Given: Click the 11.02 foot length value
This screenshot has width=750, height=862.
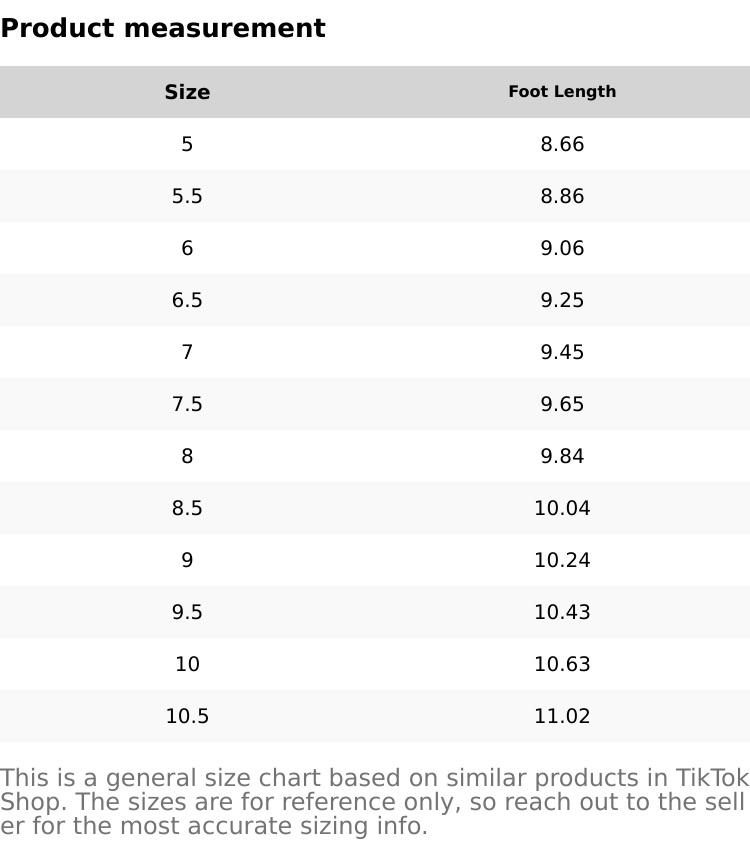Looking at the screenshot, I should [562, 716].
